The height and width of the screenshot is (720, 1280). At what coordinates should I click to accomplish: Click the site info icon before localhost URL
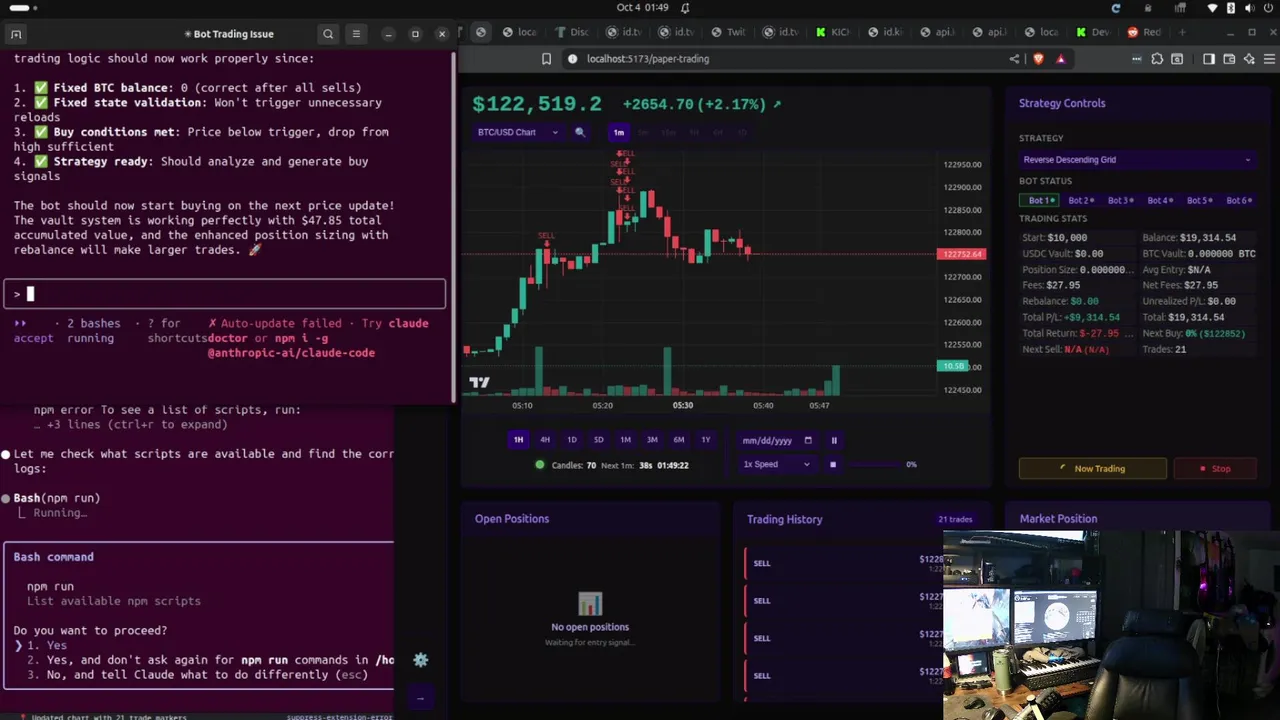(x=572, y=59)
